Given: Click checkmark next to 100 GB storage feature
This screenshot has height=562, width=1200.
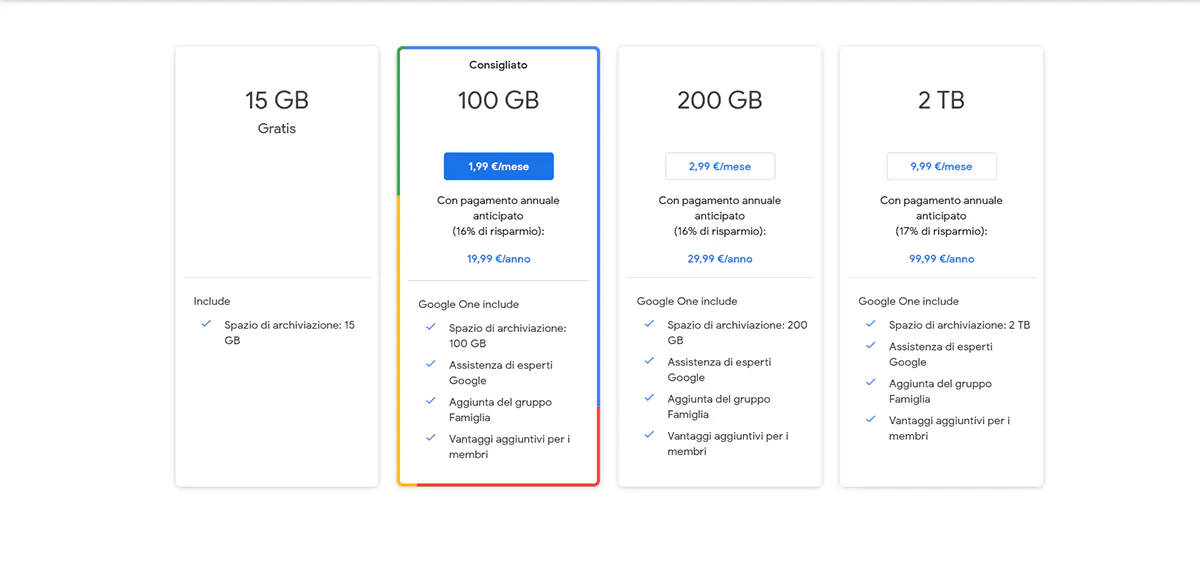Looking at the screenshot, I should pyautogui.click(x=431, y=327).
